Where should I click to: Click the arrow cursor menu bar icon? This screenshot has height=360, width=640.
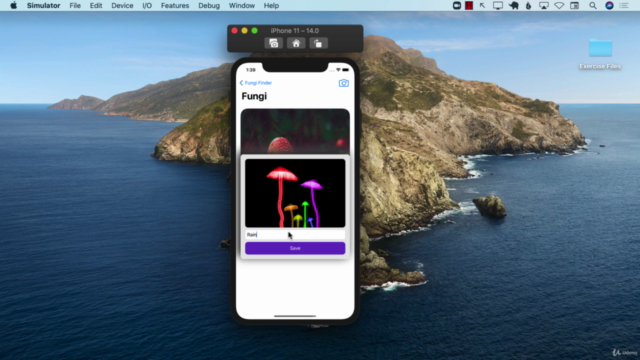click(482, 6)
